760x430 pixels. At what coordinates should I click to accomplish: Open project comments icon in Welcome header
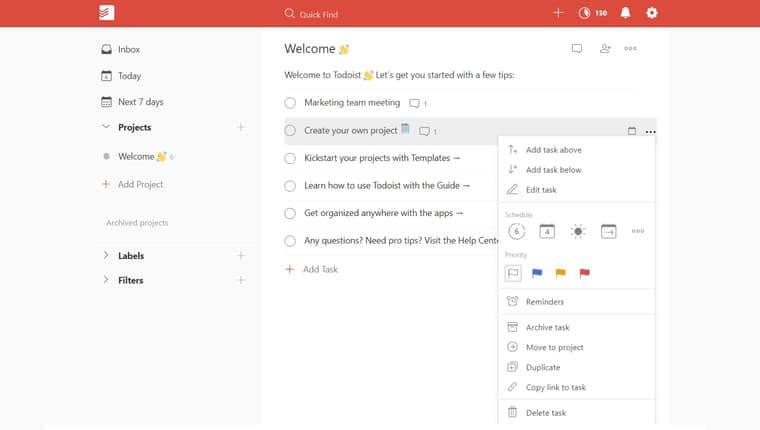577,48
